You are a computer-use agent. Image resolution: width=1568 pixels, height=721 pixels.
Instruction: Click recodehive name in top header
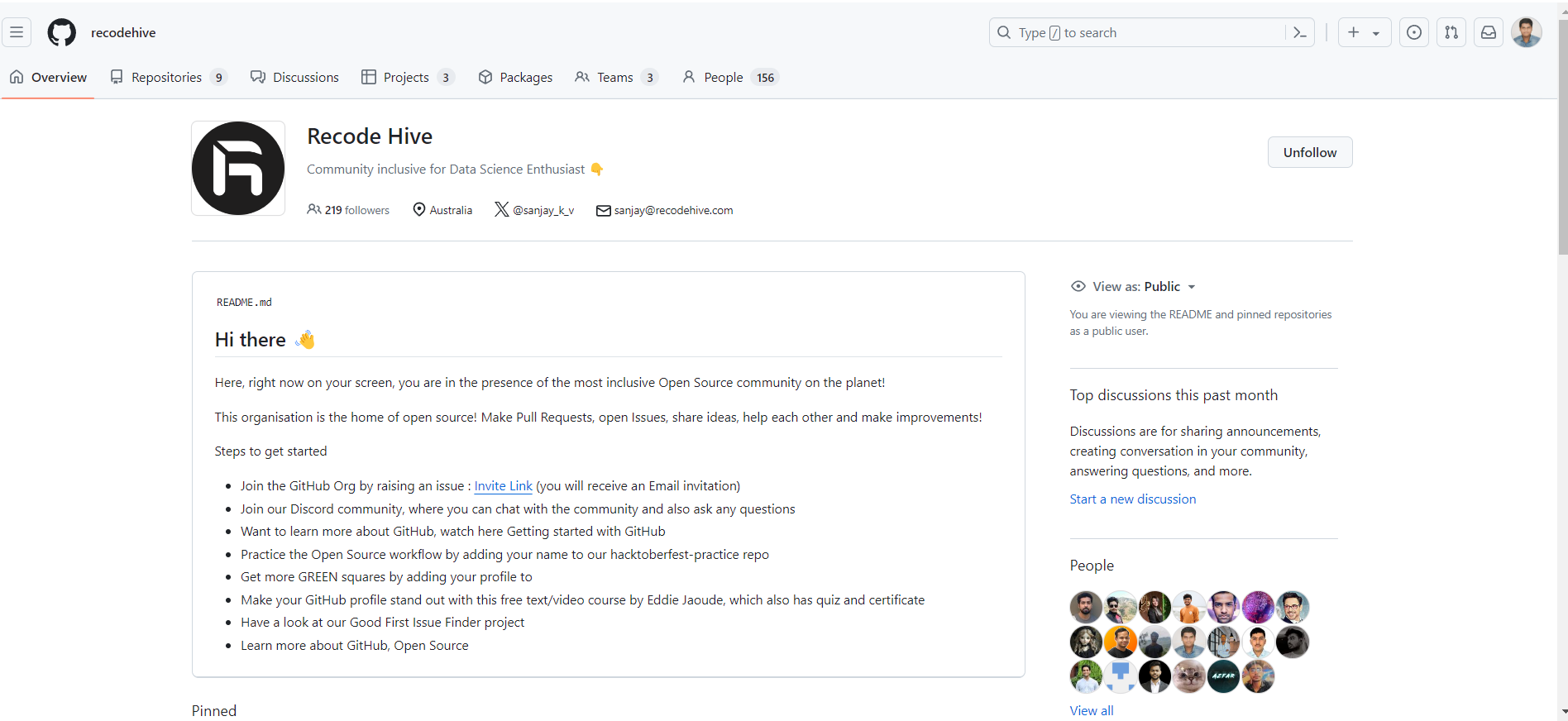point(123,32)
